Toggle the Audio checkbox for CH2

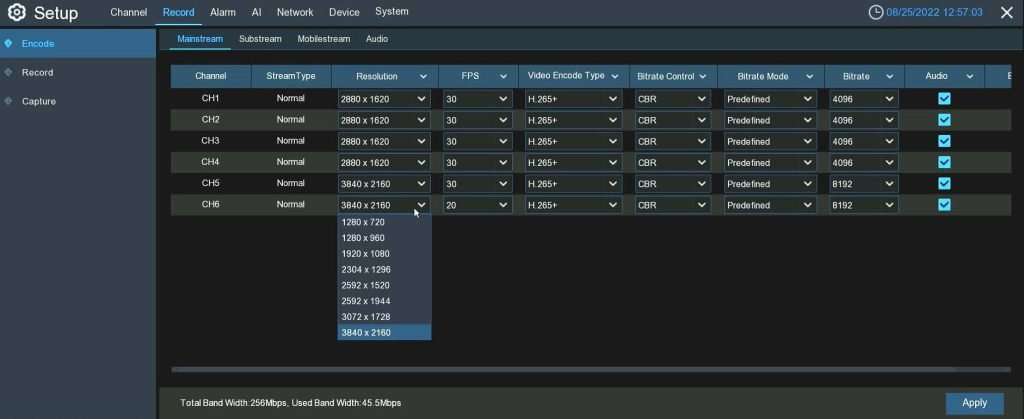pyautogui.click(x=944, y=119)
